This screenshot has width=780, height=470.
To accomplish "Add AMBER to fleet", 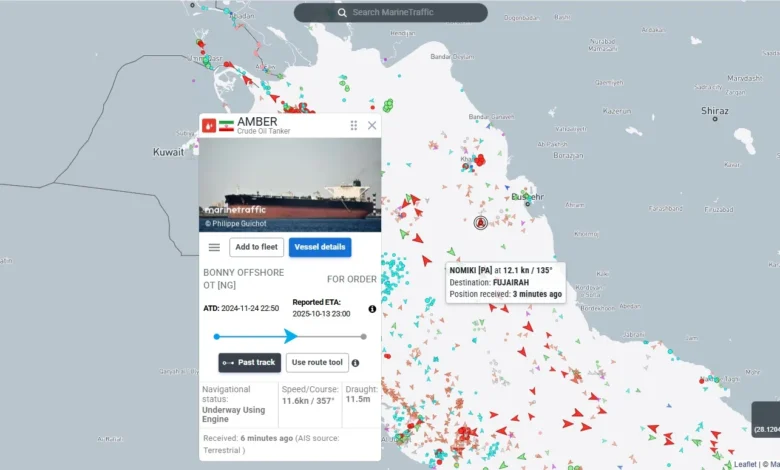I will [x=257, y=247].
